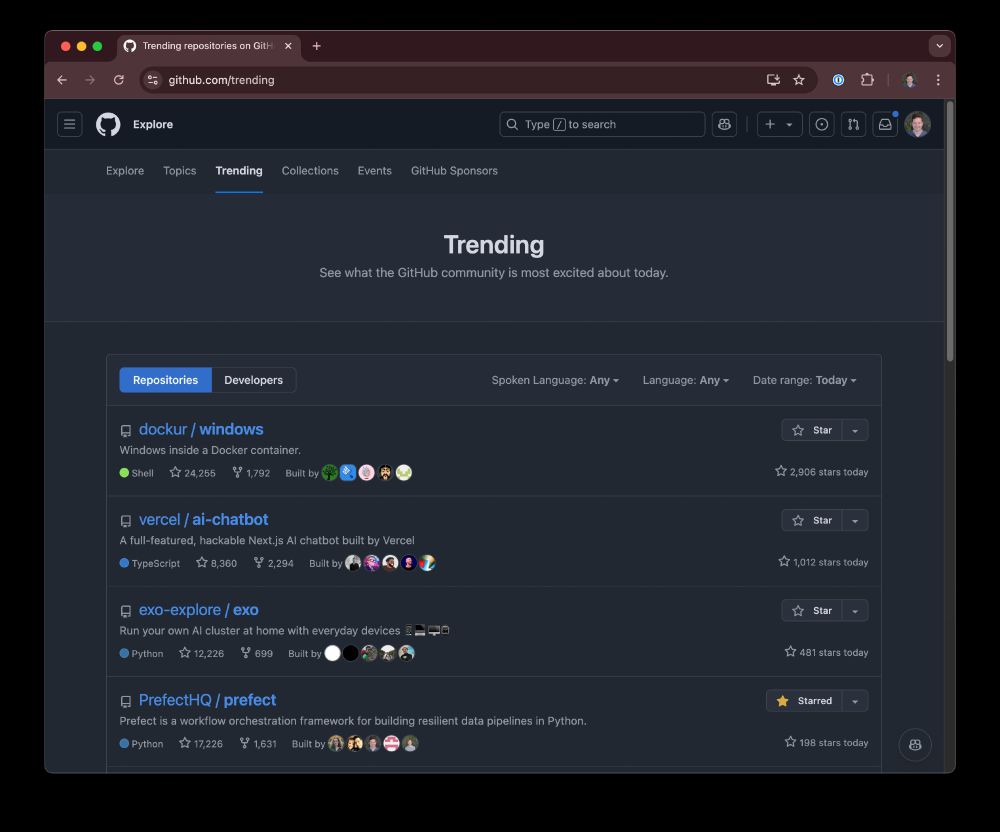Expand the Date range Today dropdown

click(804, 380)
